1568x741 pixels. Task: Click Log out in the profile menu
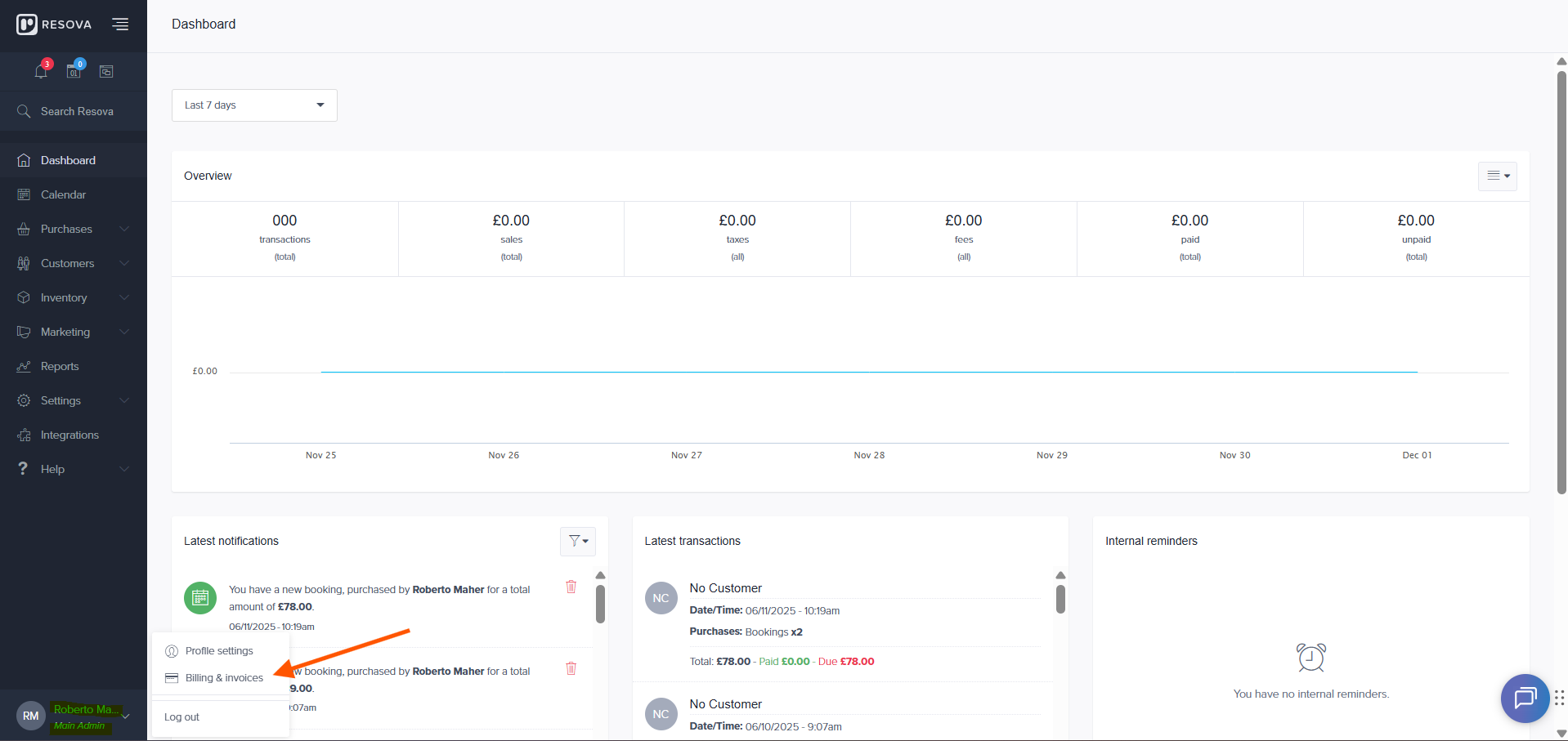tap(181, 717)
